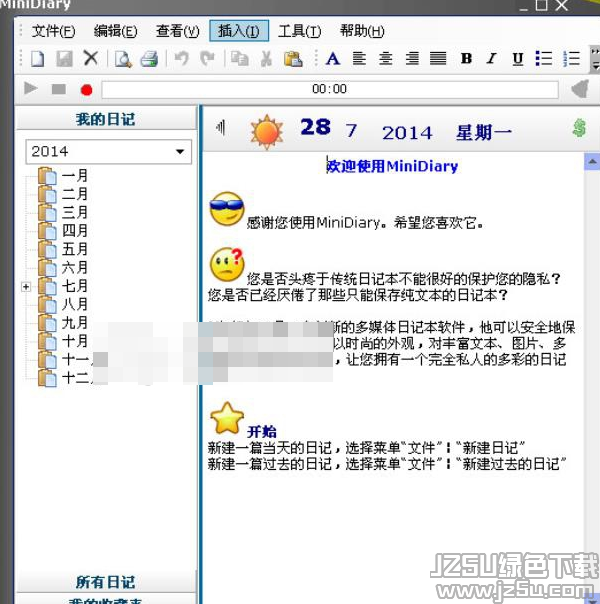This screenshot has height=604, width=600.
Task: Toggle Underline formatting
Action: (518, 59)
